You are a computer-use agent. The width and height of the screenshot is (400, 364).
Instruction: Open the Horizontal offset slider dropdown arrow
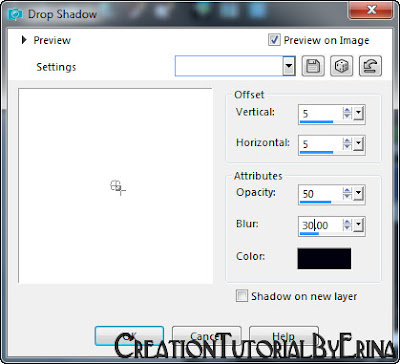[358, 144]
